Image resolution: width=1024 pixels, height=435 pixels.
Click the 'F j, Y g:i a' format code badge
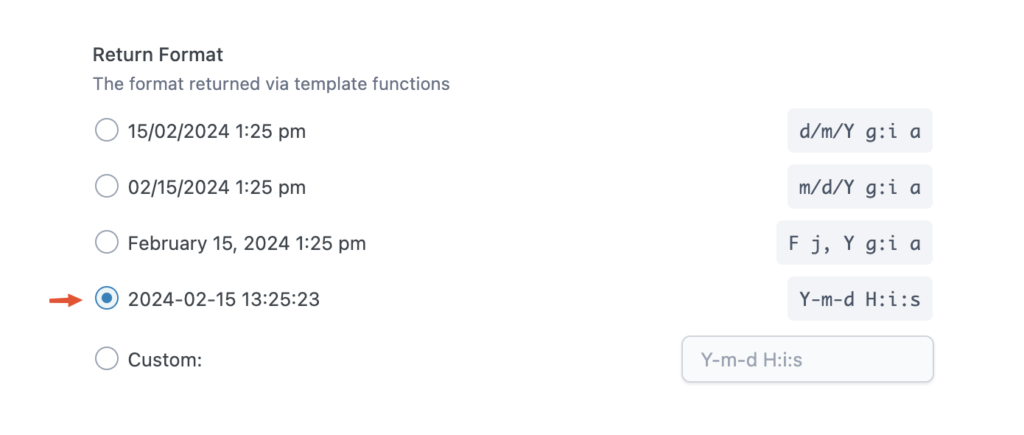[x=854, y=242]
